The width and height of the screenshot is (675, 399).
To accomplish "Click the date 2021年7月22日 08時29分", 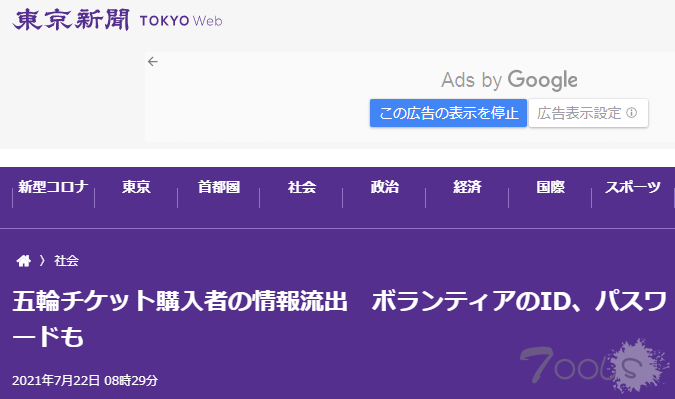I will tap(85, 380).
